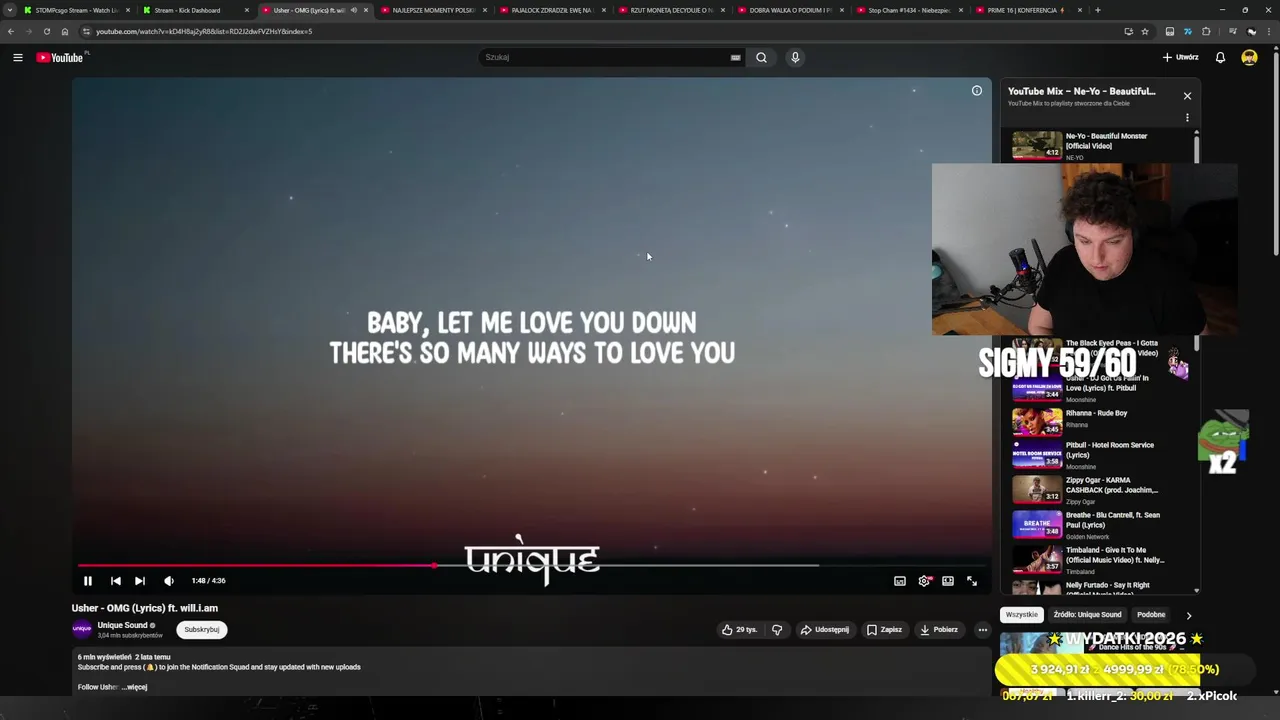The height and width of the screenshot is (720, 1280).
Task: Switch to STOMPcsgo Stream browser tab
Action: tap(76, 10)
